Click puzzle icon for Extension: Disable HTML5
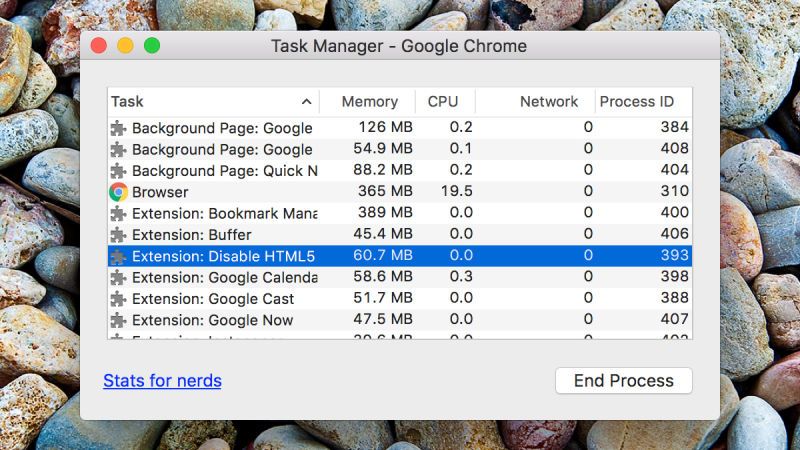800x450 pixels. point(118,256)
